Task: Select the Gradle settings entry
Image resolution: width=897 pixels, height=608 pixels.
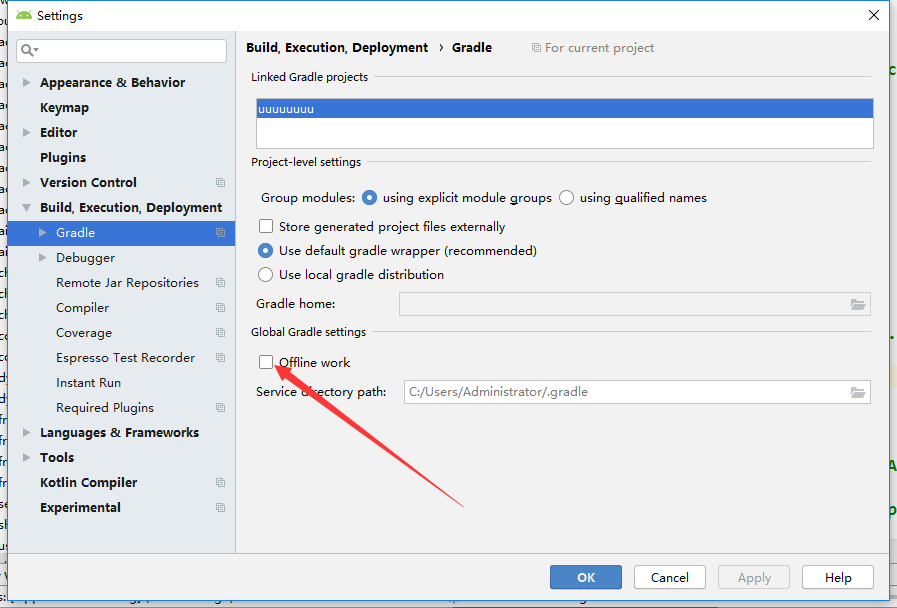Action: click(x=121, y=233)
